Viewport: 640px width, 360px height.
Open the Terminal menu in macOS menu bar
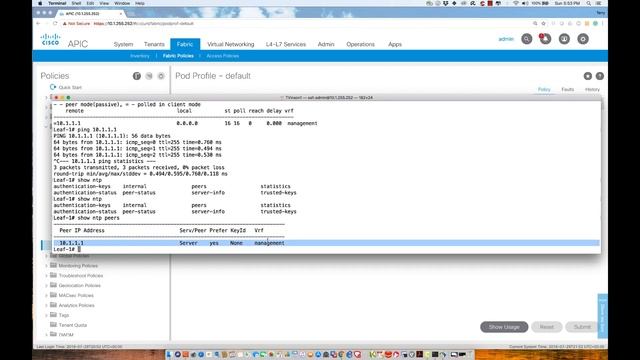tap(57, 3)
